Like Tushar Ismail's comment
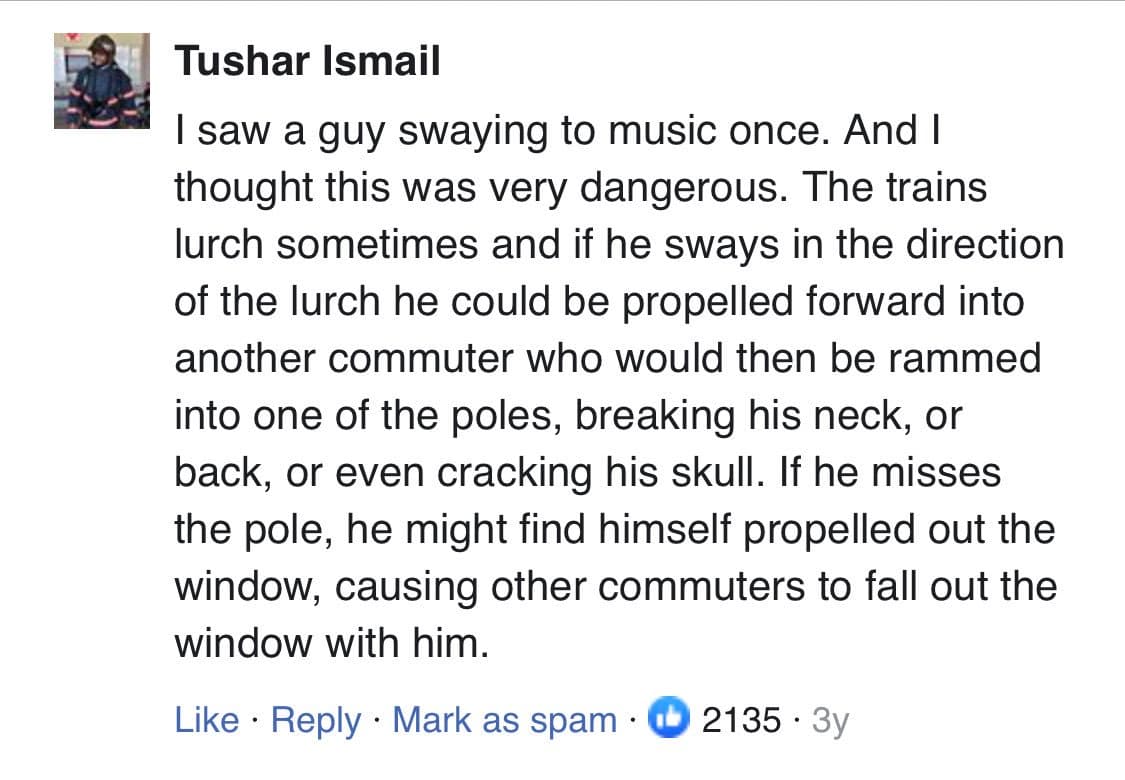This screenshot has height=780, width=1125. [x=207, y=720]
